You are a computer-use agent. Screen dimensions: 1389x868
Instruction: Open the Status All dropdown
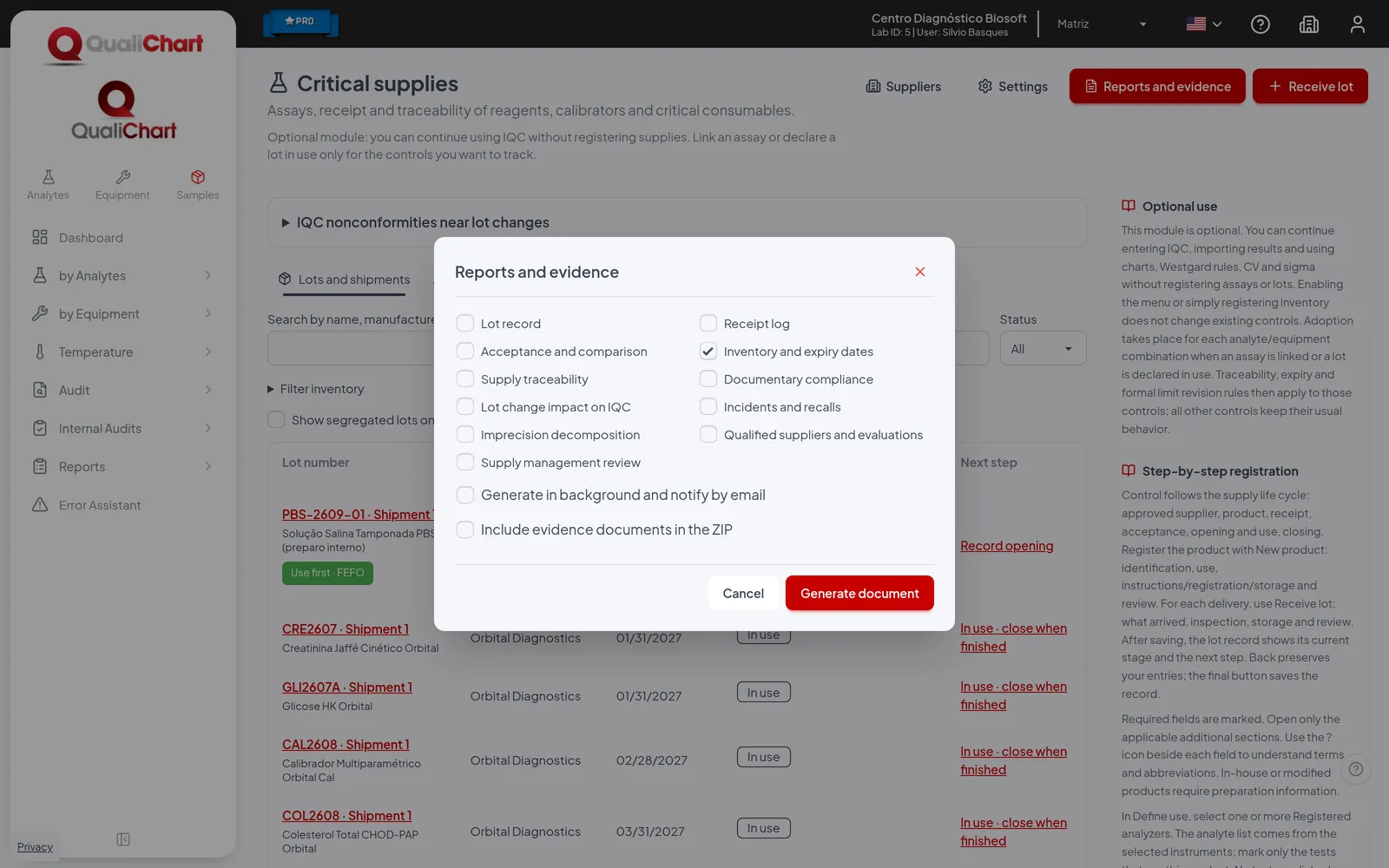click(1043, 349)
